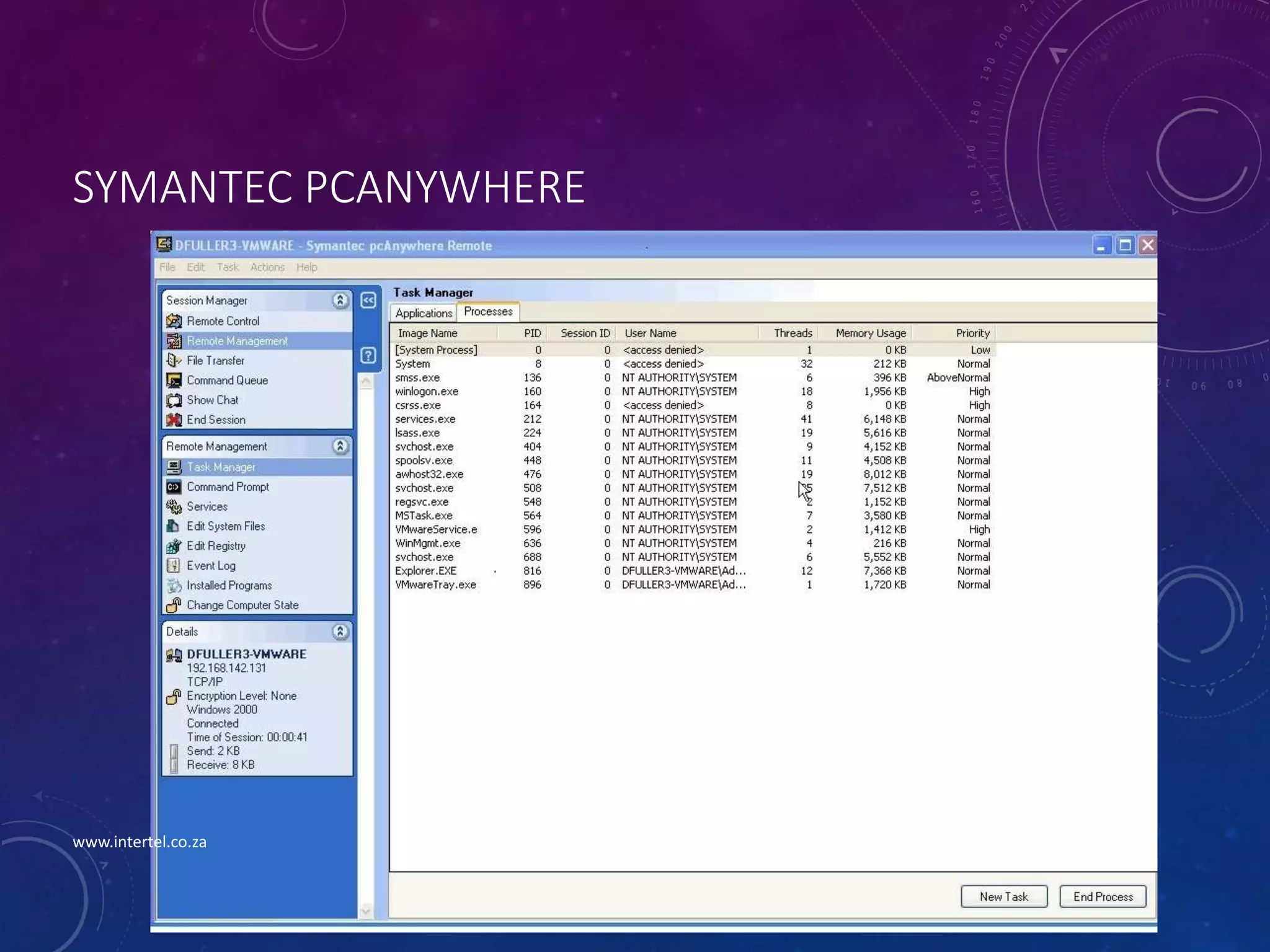Sort by the Session ID column header
This screenshot has height=952, width=1270.
pos(581,333)
